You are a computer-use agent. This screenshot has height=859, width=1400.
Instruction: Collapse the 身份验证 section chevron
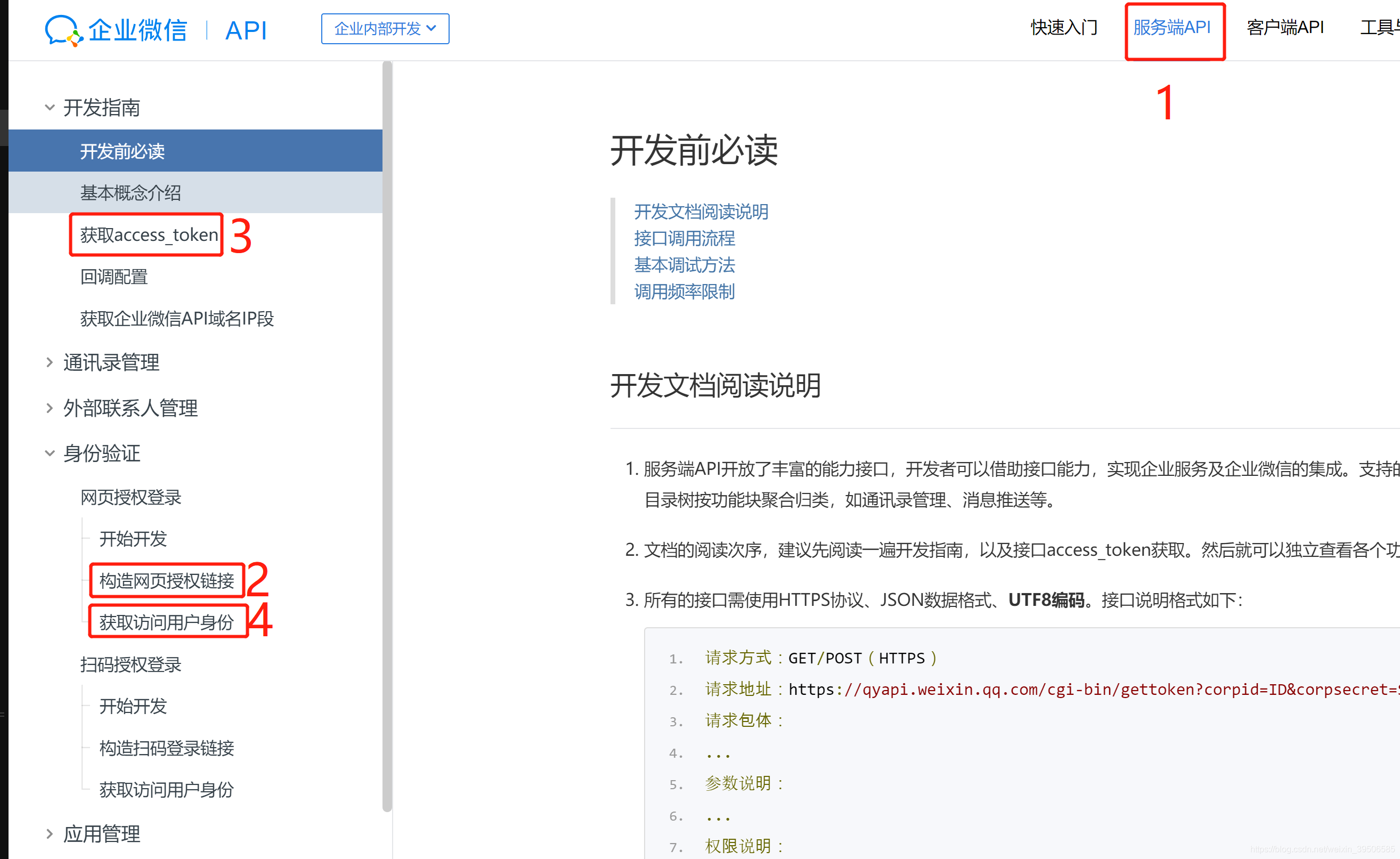pos(50,453)
